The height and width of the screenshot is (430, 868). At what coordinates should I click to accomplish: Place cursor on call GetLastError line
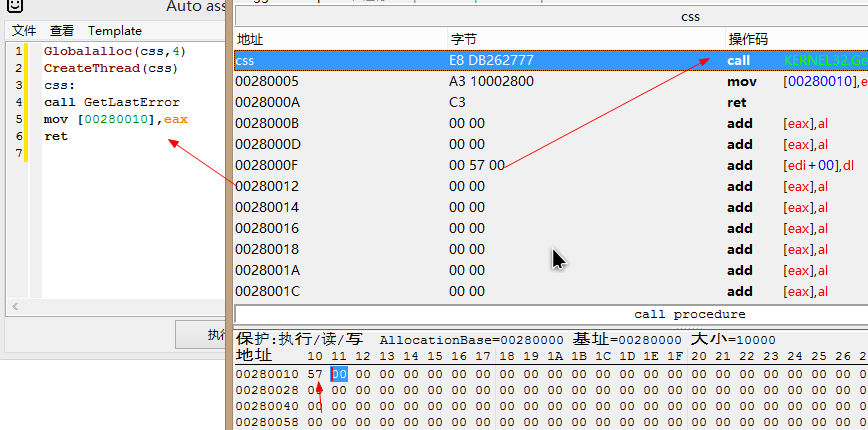[111, 102]
